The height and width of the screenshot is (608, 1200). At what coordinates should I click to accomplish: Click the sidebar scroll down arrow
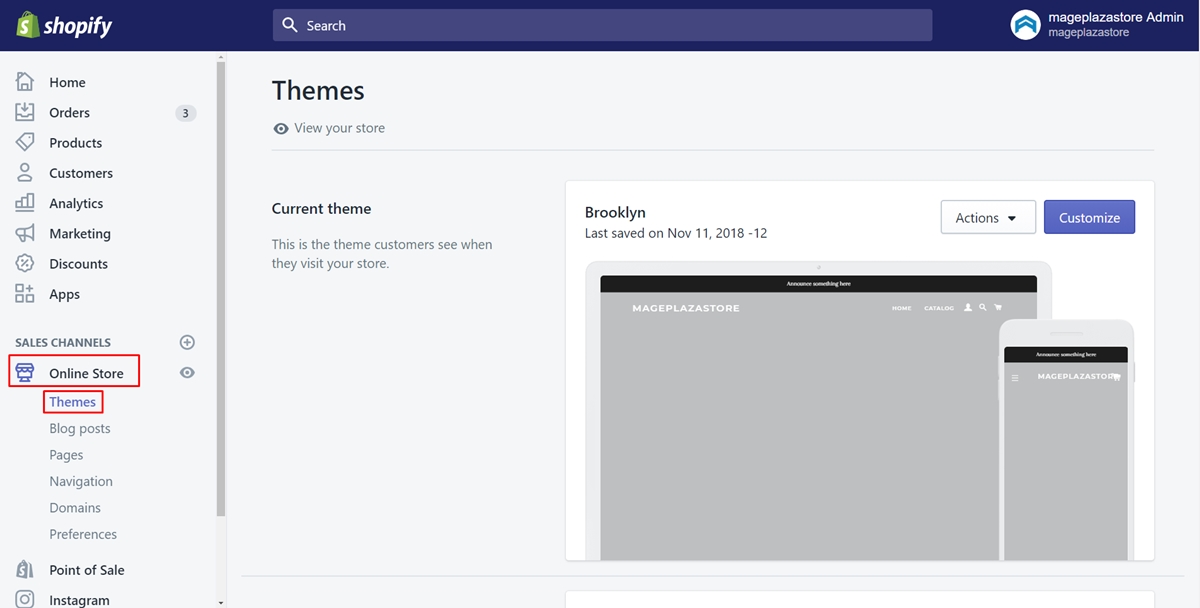(221, 603)
